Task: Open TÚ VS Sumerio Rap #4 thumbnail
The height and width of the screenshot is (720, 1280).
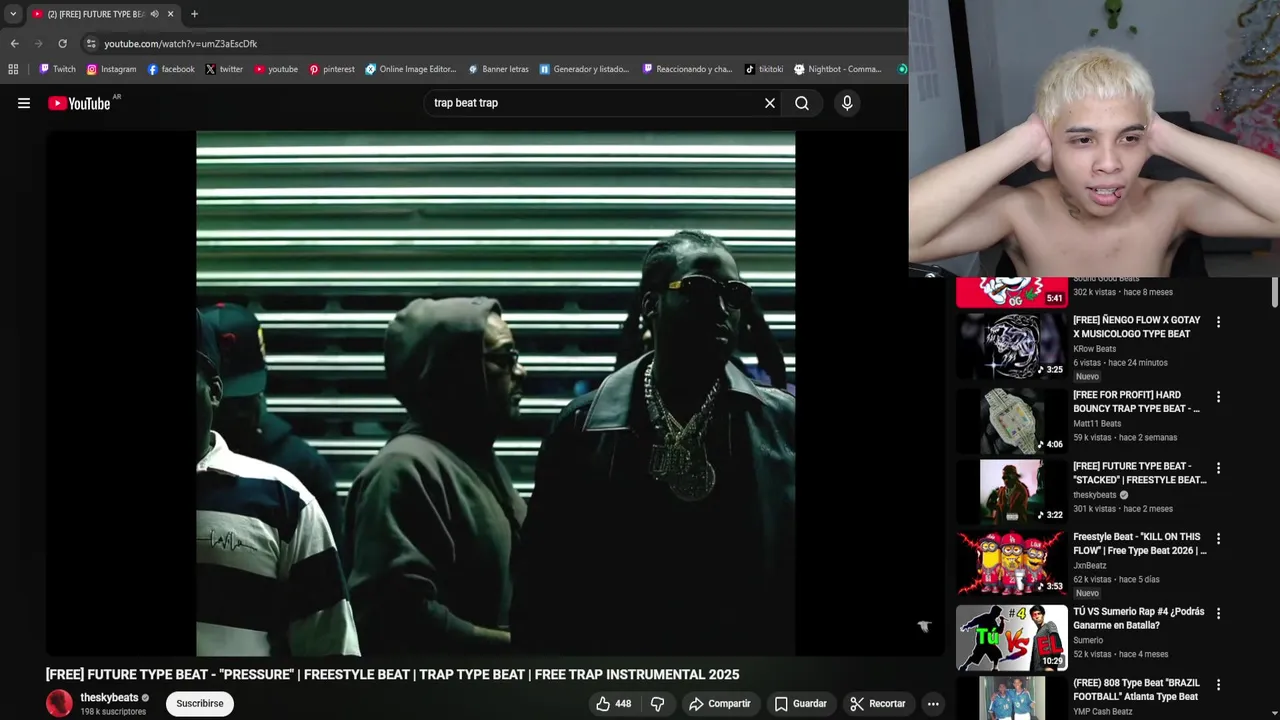Action: click(1012, 638)
